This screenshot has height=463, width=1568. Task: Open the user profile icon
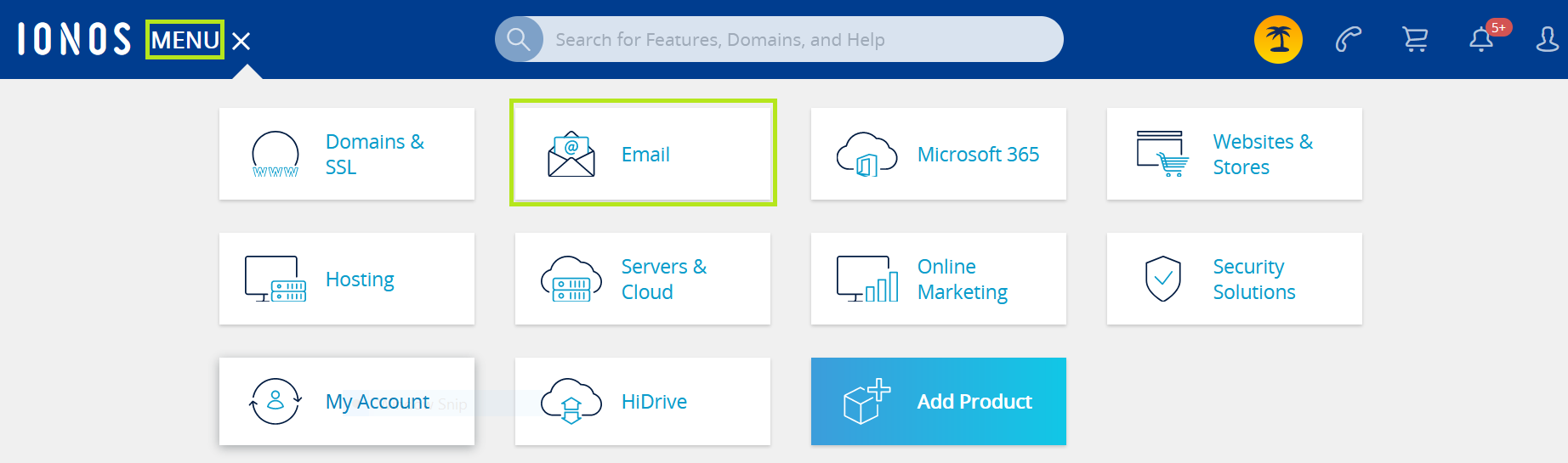(x=1547, y=39)
